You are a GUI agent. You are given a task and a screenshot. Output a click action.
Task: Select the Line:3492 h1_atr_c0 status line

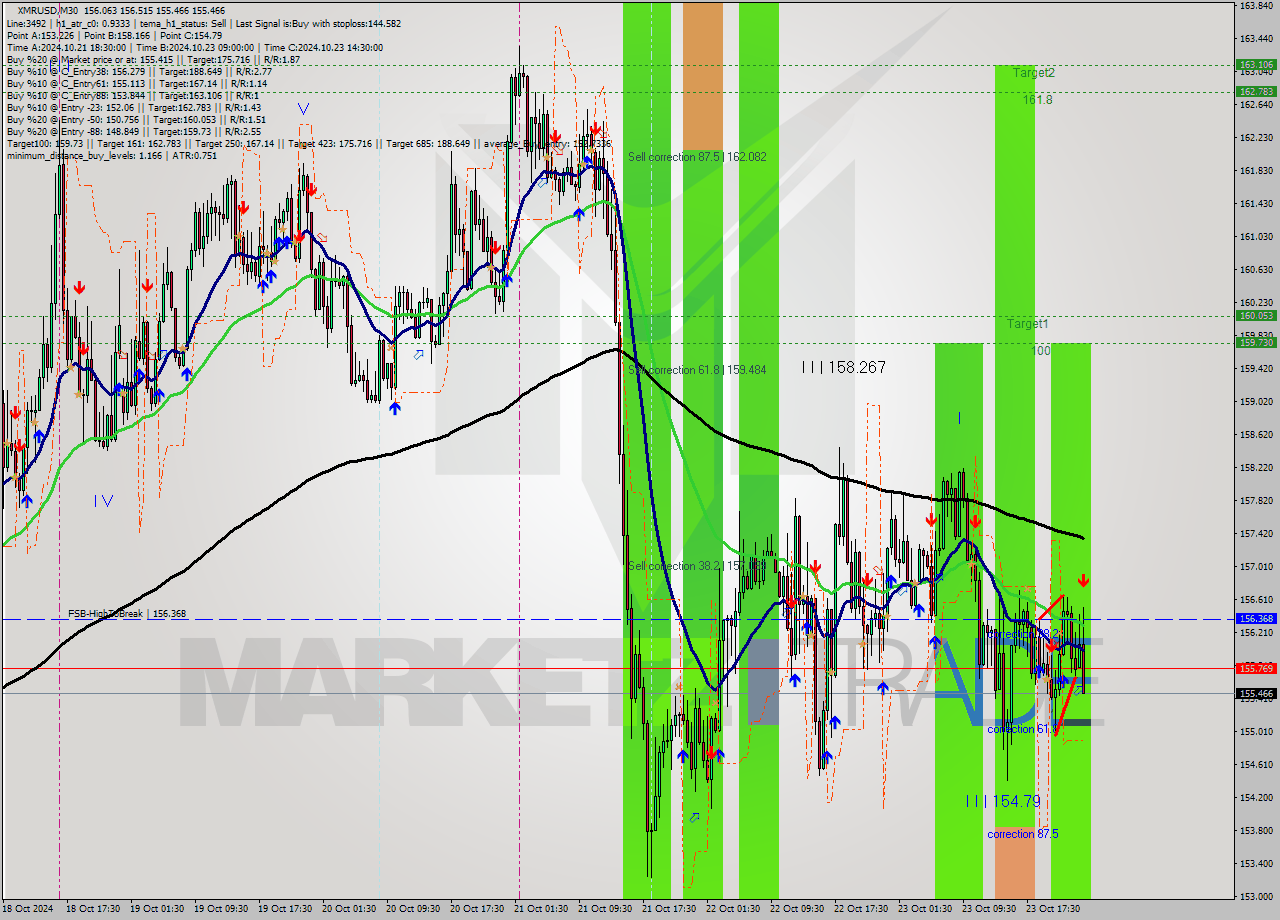[x=203, y=23]
